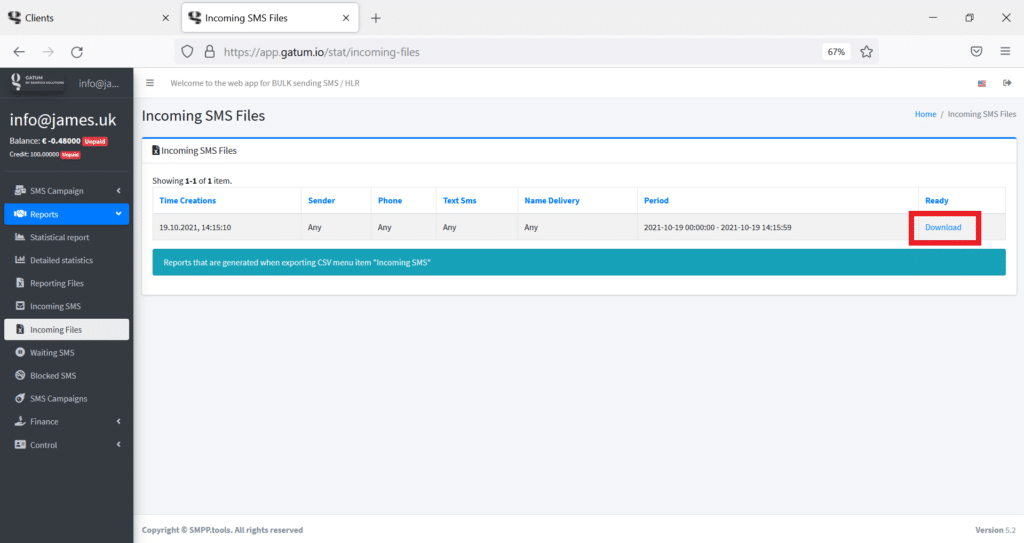1024x543 pixels.
Task: Go back with the browser back arrow
Action: (x=19, y=52)
